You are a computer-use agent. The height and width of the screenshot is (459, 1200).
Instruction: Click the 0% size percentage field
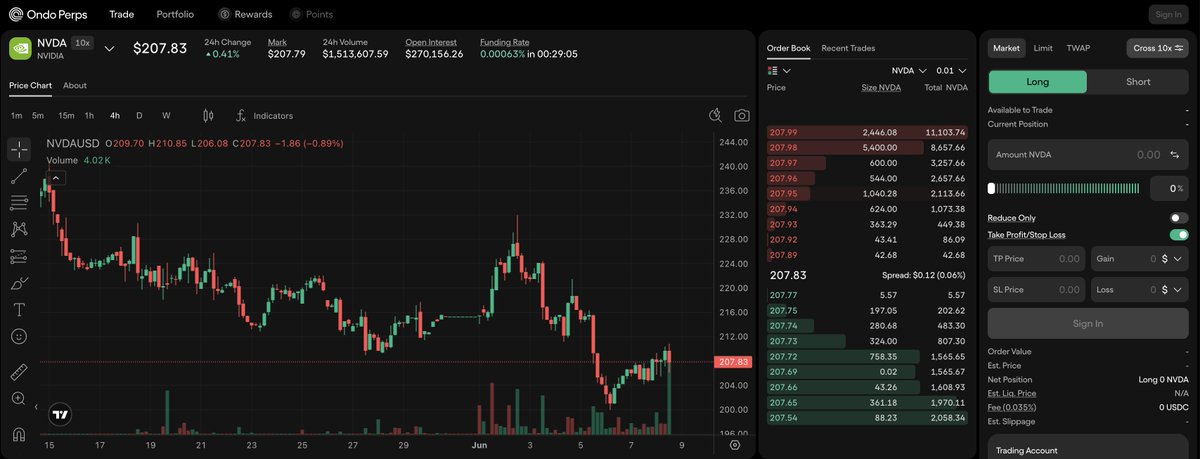(1167, 188)
